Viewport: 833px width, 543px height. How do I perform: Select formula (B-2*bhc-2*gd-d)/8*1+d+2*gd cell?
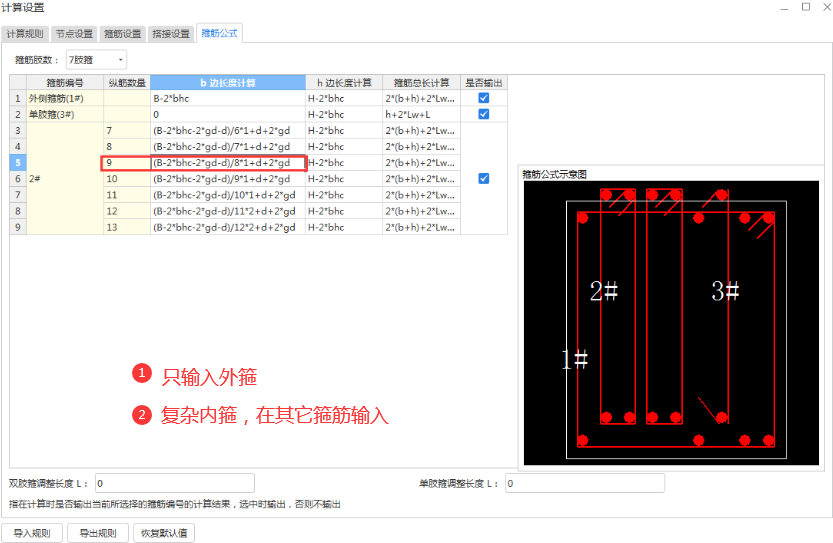coord(228,163)
